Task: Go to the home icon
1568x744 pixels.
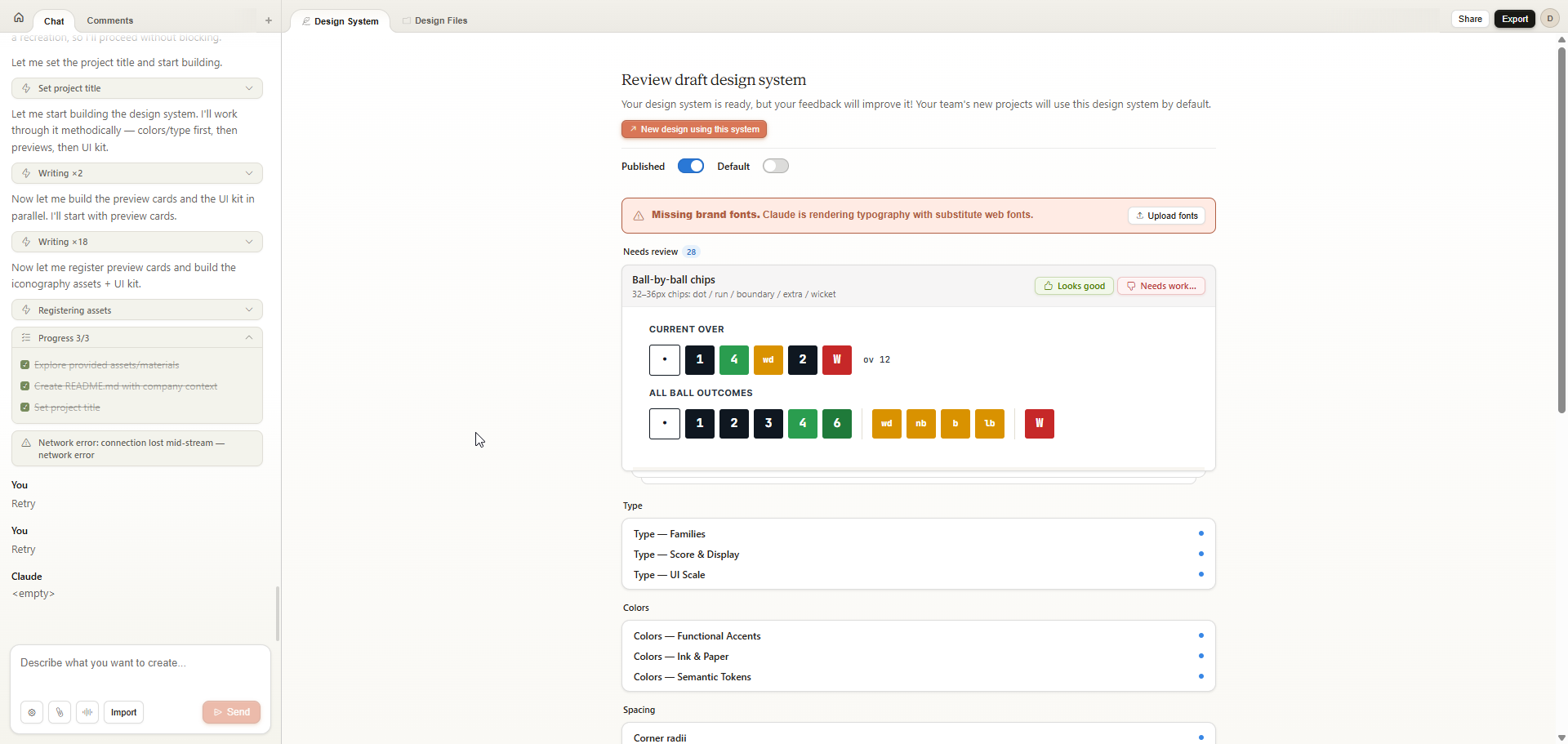Action: pos(19,18)
